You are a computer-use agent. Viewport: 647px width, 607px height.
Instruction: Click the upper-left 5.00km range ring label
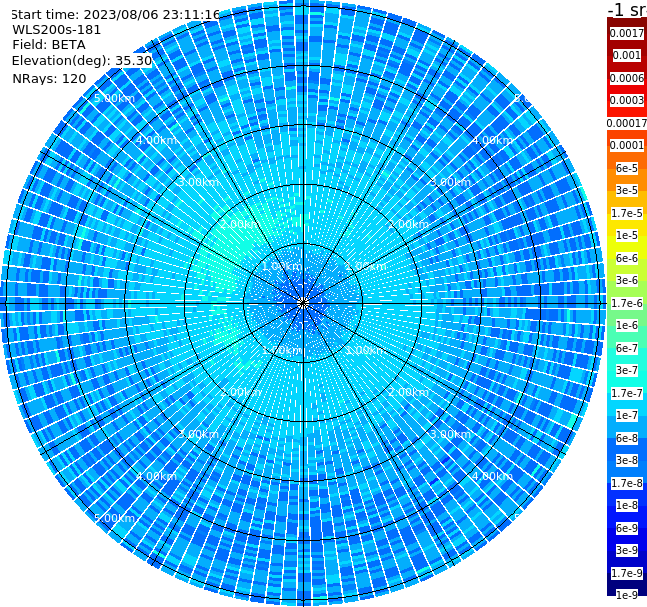(114, 98)
